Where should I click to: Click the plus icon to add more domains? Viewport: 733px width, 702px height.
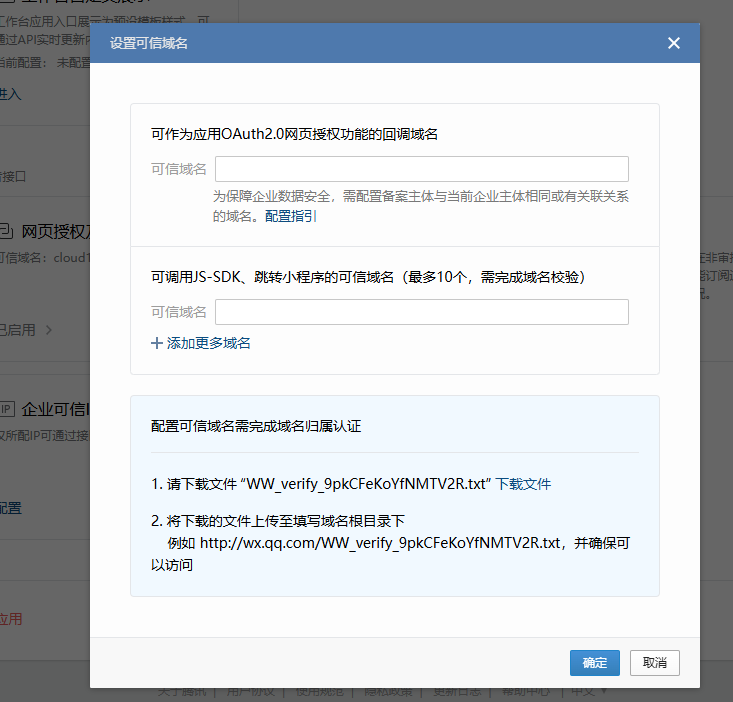click(x=157, y=343)
